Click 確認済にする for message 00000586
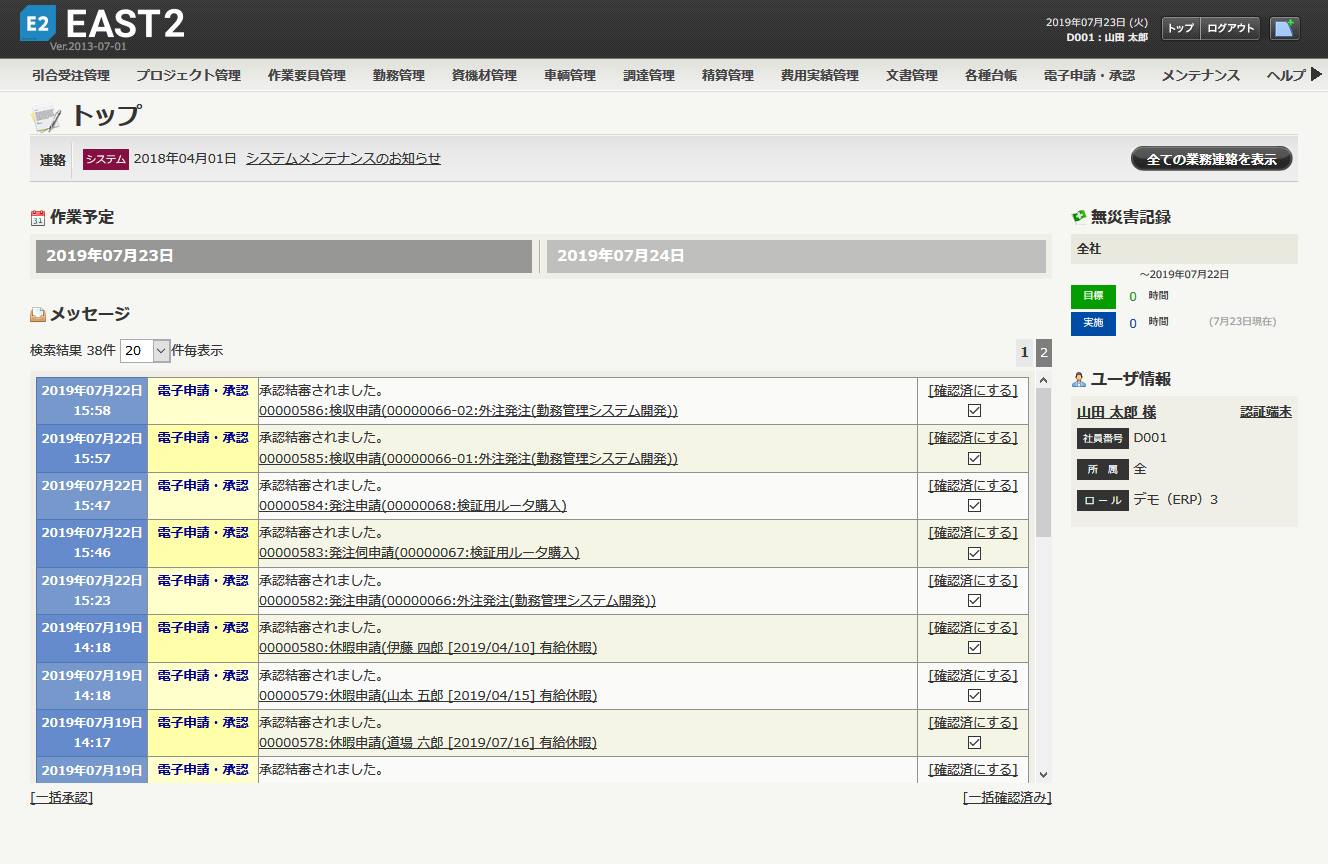Screen dimensions: 1328x864 [973, 390]
